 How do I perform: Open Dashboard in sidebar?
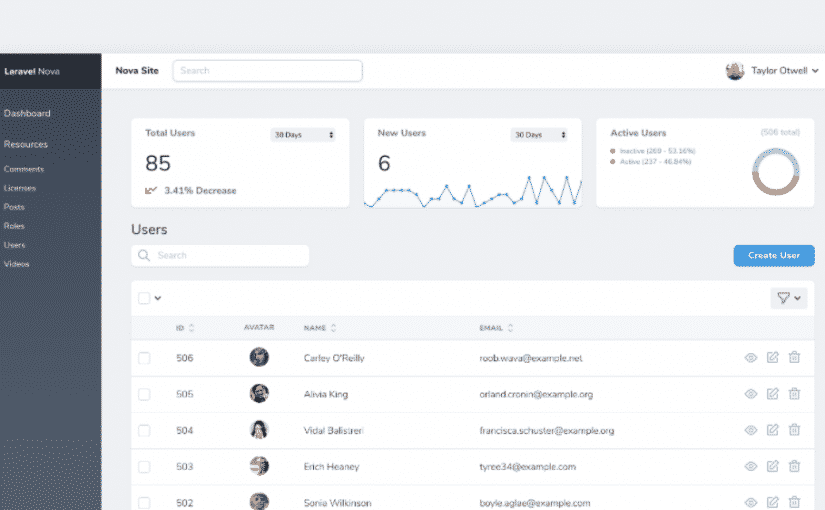coord(27,113)
